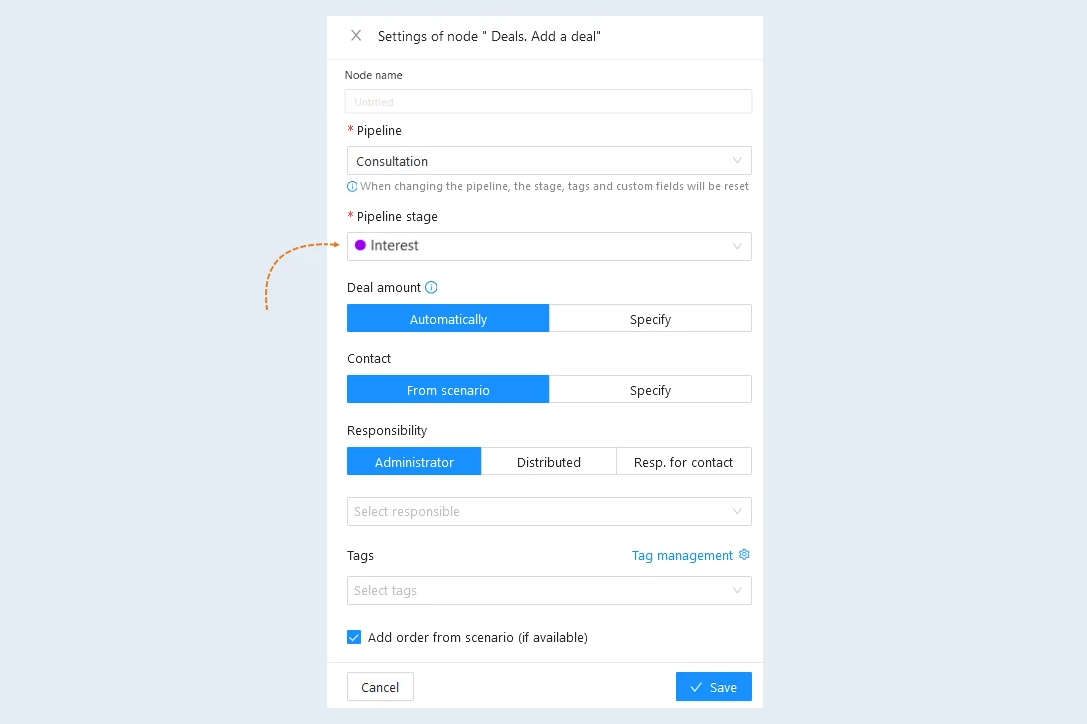This screenshot has width=1087, height=724.
Task: Switch Deal amount to Specify
Action: tap(650, 319)
